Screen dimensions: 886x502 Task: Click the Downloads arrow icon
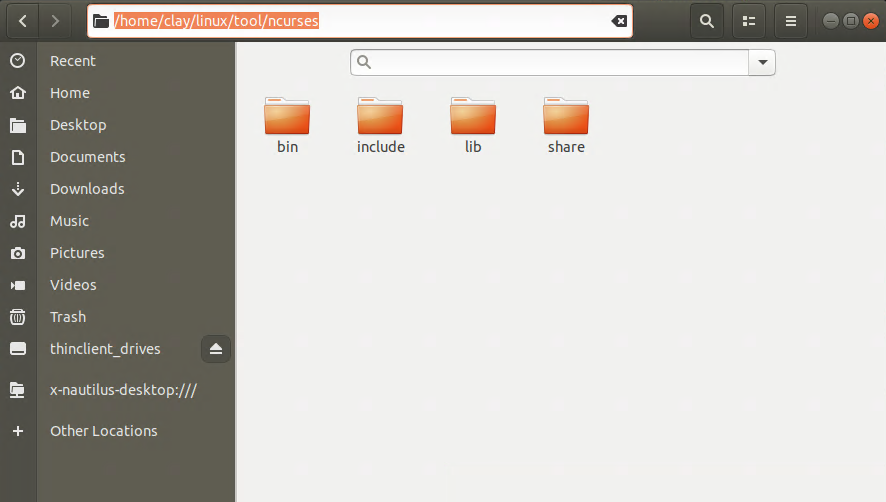pos(18,189)
